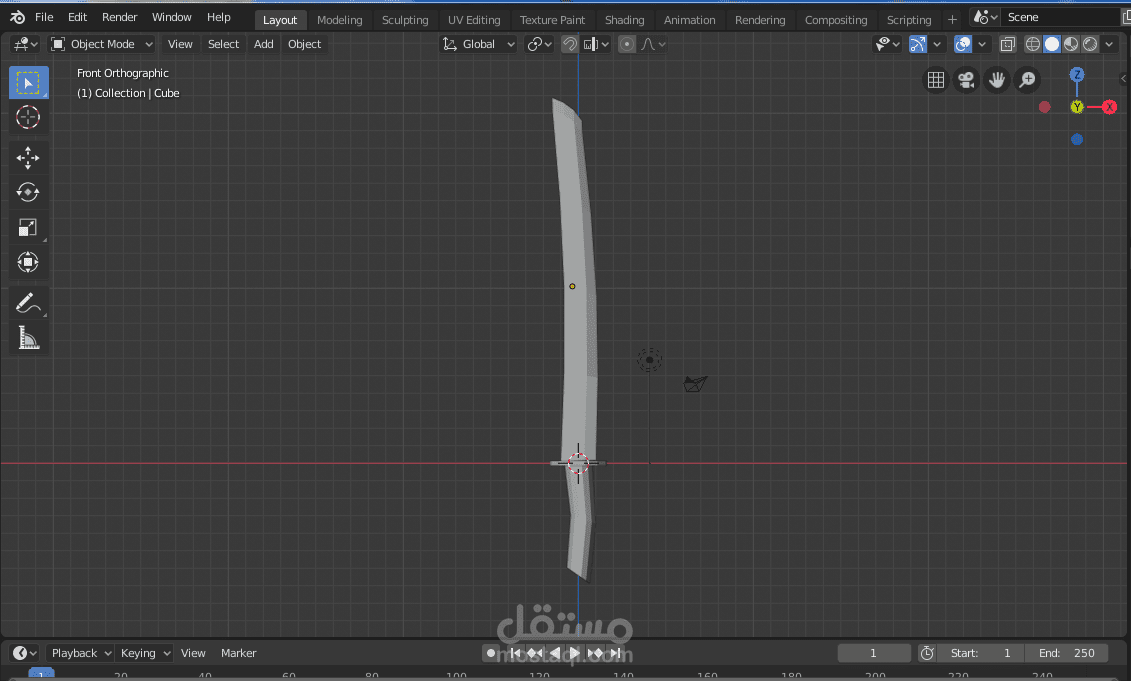Image resolution: width=1131 pixels, height=681 pixels.
Task: Jump to end frame with playback control
Action: point(616,653)
